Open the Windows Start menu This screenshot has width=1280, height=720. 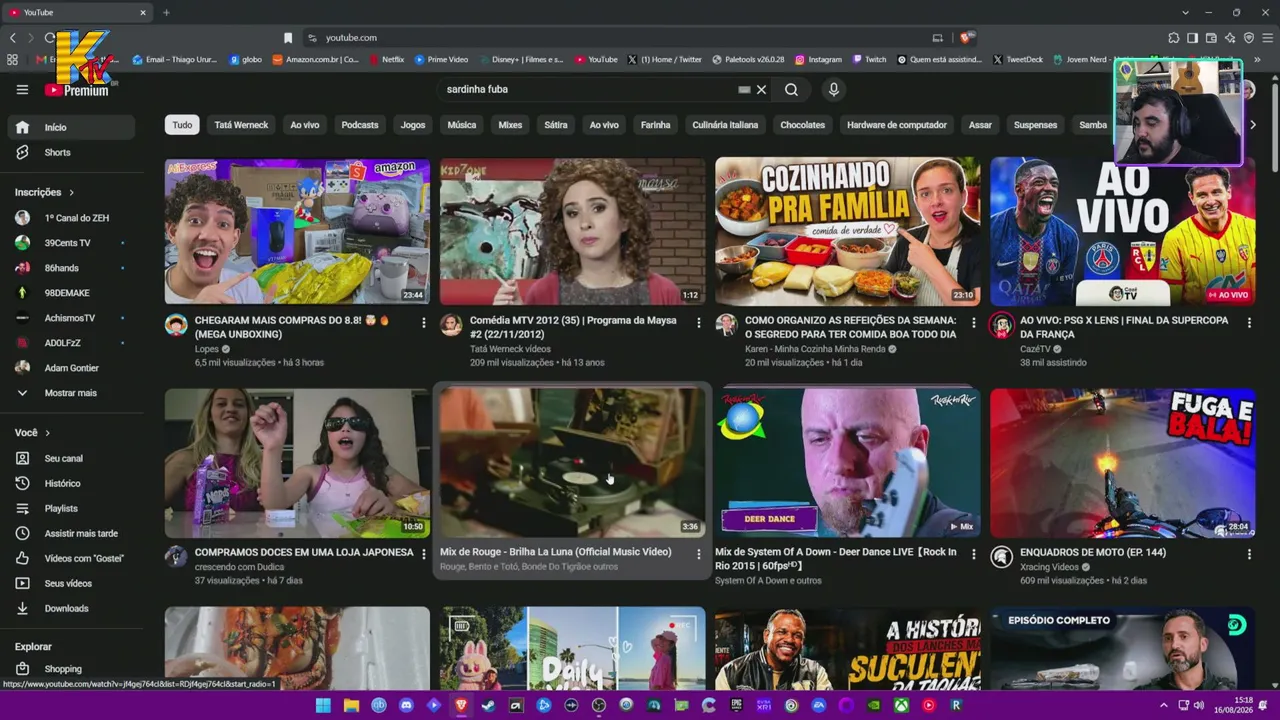(x=323, y=705)
